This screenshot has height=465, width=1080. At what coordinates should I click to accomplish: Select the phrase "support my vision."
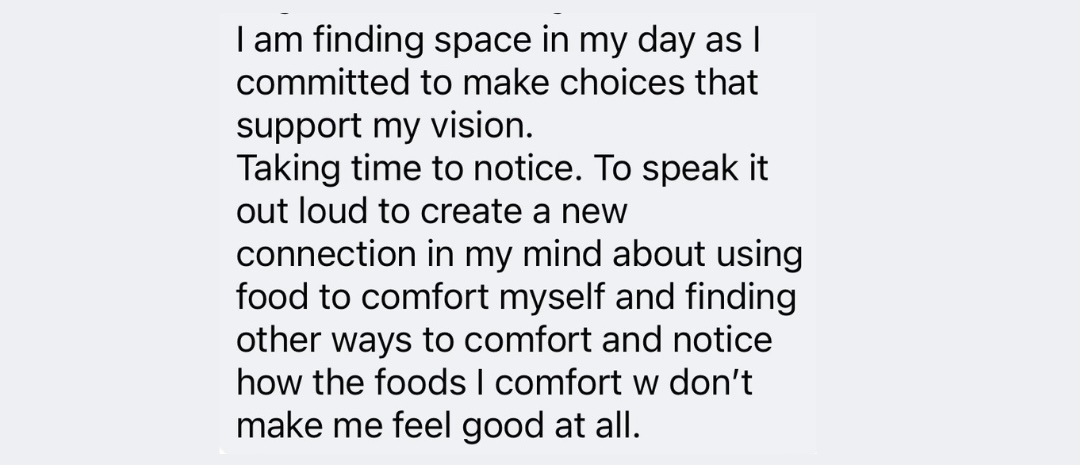click(384, 127)
